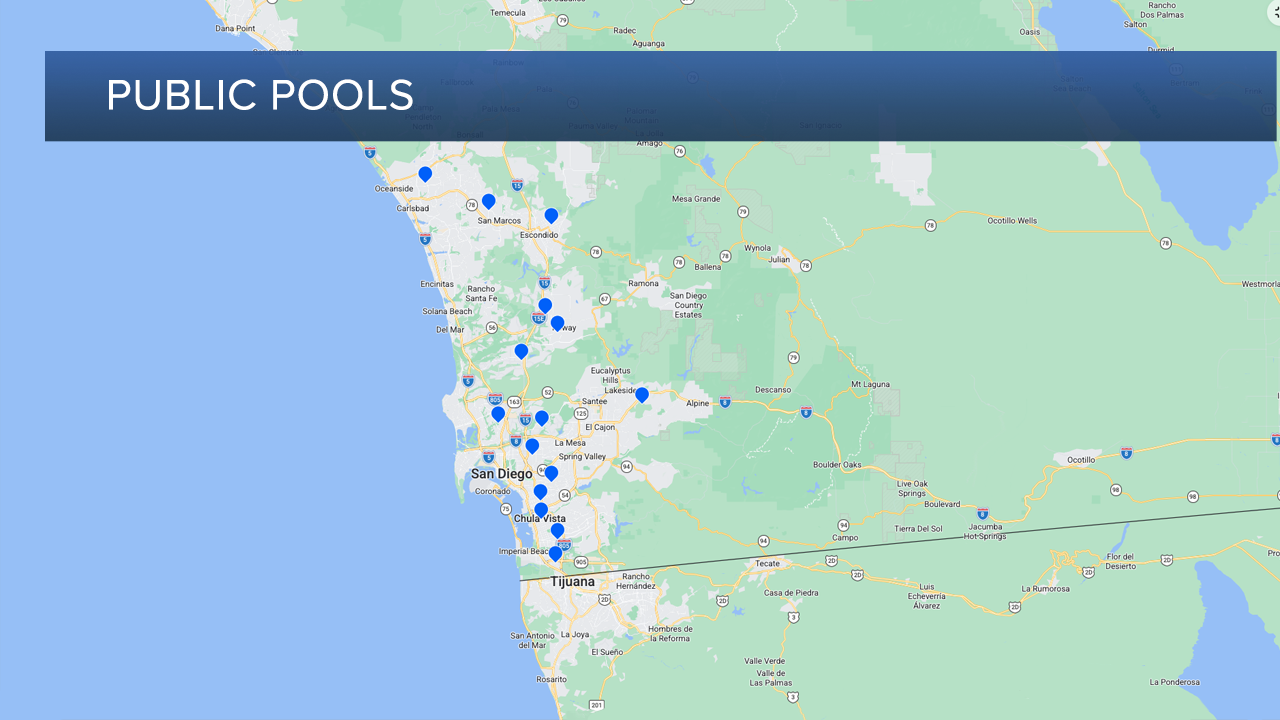Select the Mesa Grande label
The width and height of the screenshot is (1280, 720).
[696, 198]
